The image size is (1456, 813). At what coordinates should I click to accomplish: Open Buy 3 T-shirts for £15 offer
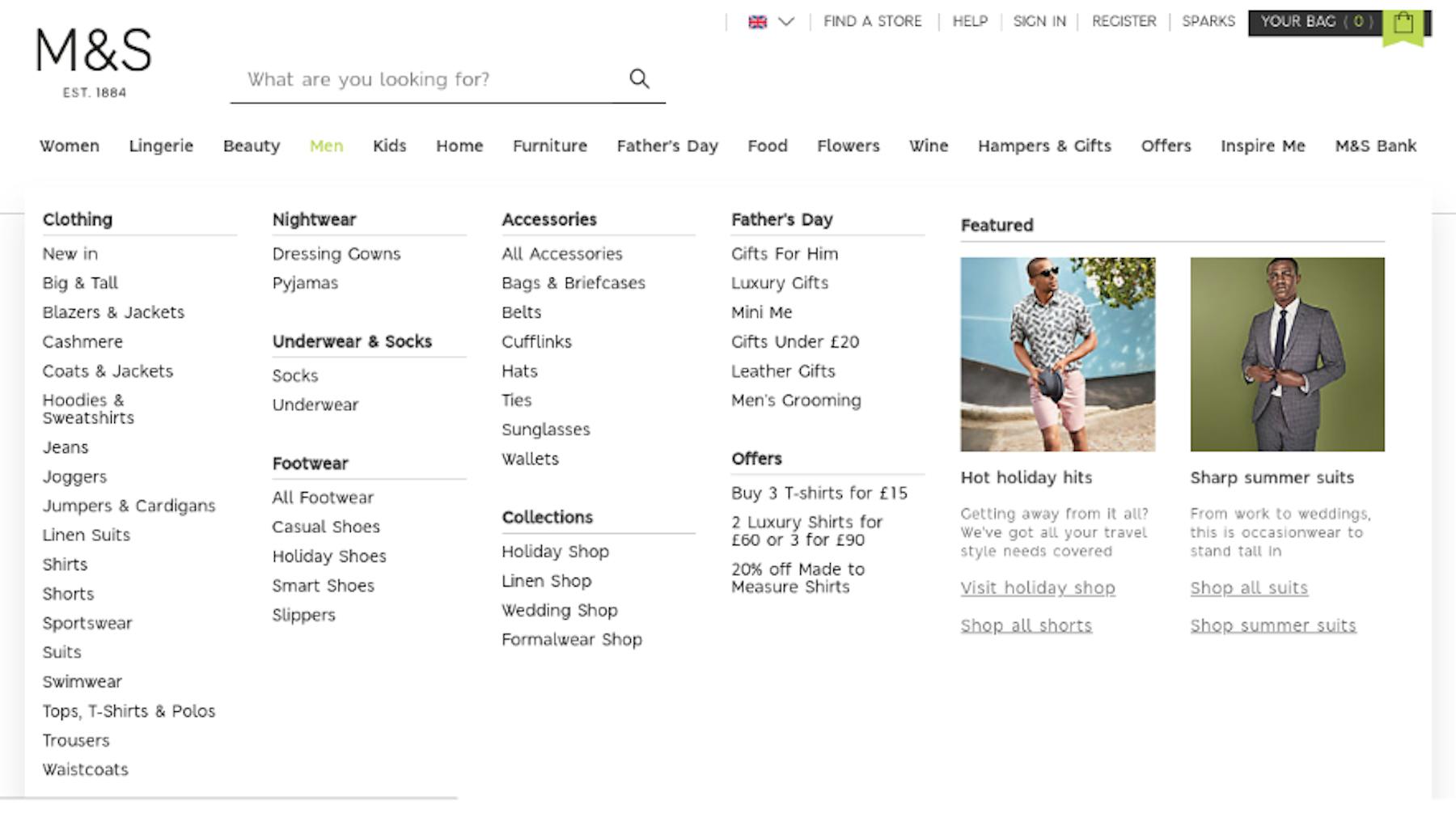[819, 493]
